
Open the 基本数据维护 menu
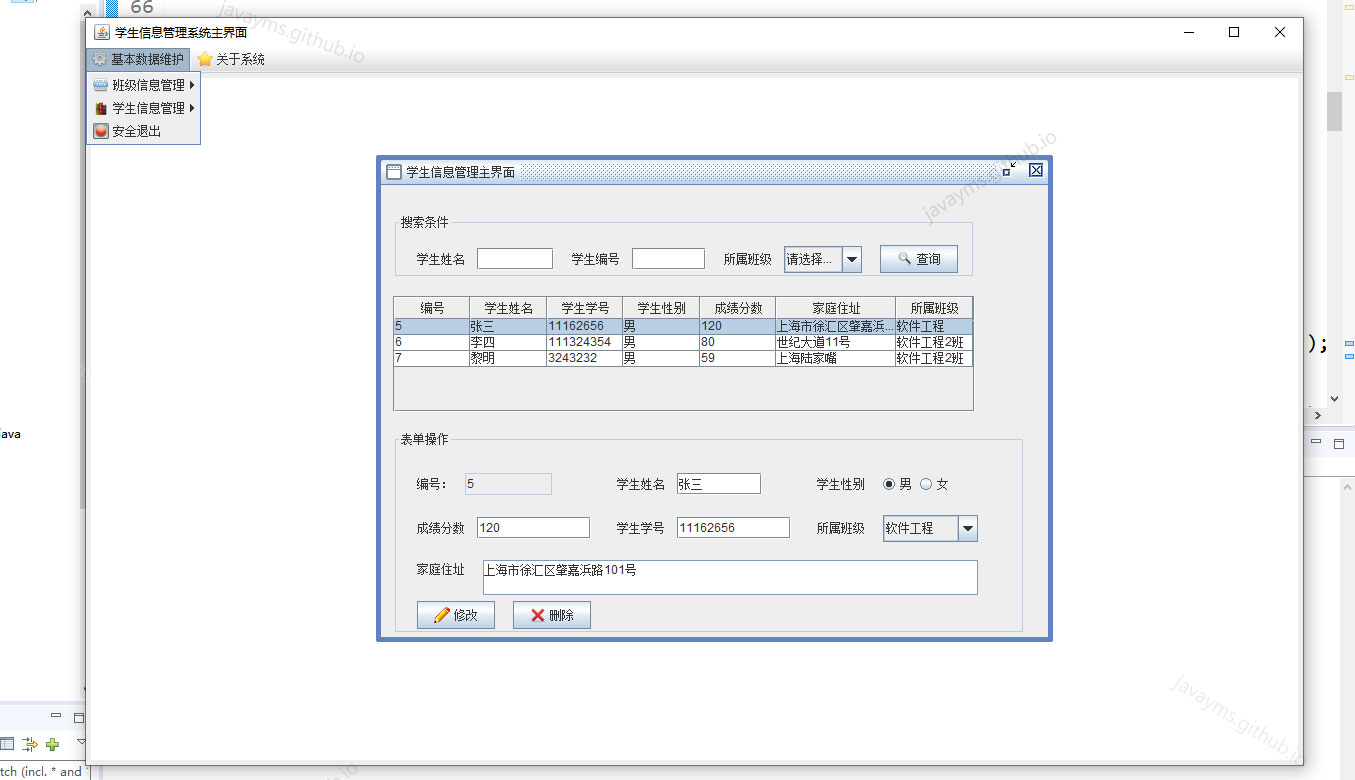(137, 58)
